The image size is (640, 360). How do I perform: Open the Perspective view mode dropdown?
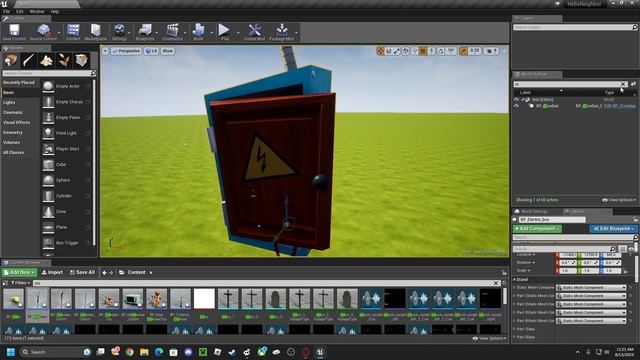126,51
